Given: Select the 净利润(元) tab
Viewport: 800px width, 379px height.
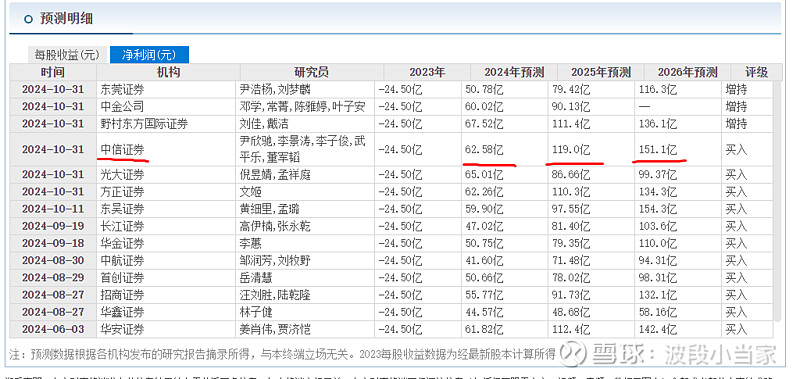Looking at the screenshot, I should [149, 55].
